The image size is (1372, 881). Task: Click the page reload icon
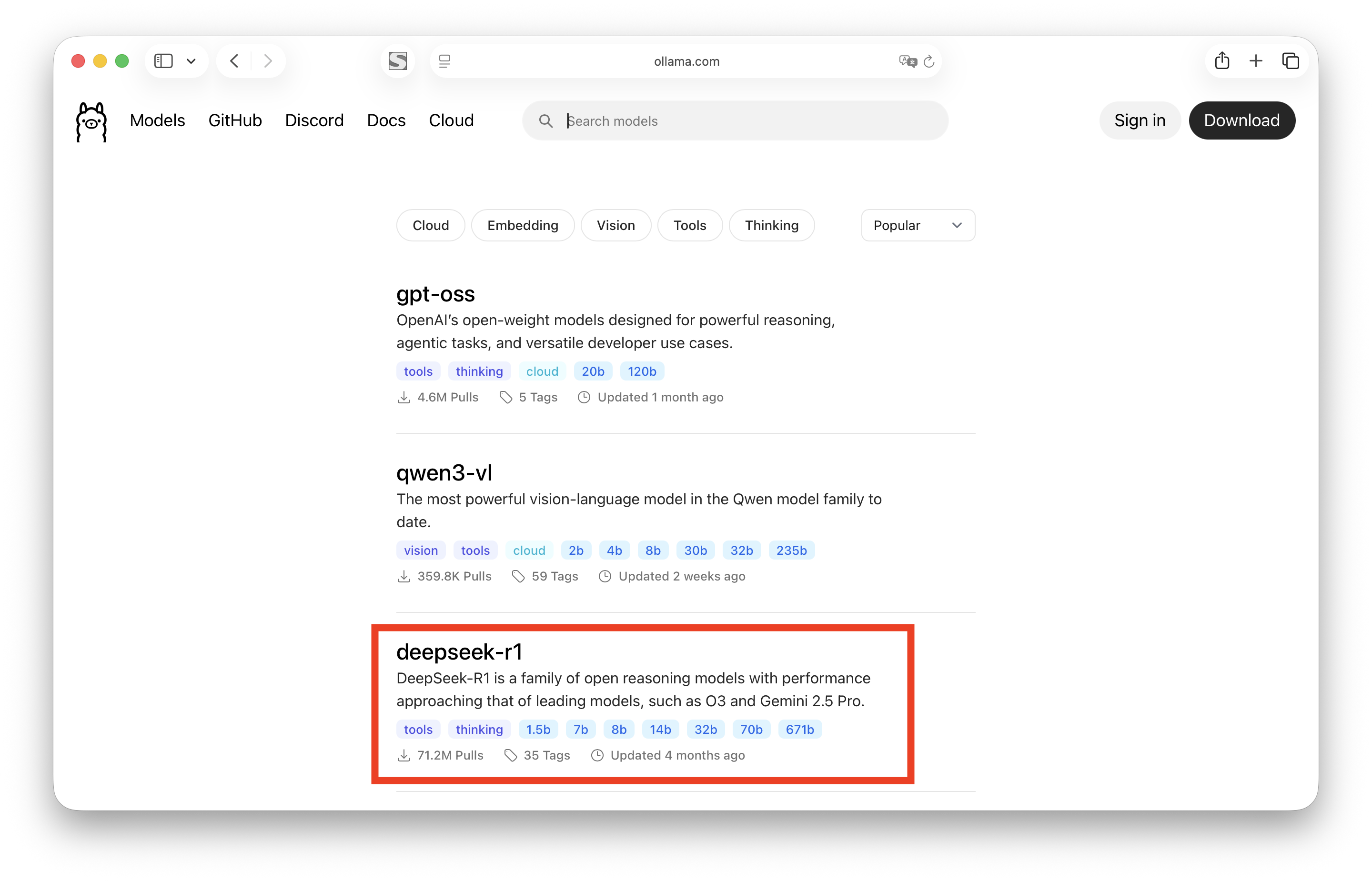[x=928, y=61]
